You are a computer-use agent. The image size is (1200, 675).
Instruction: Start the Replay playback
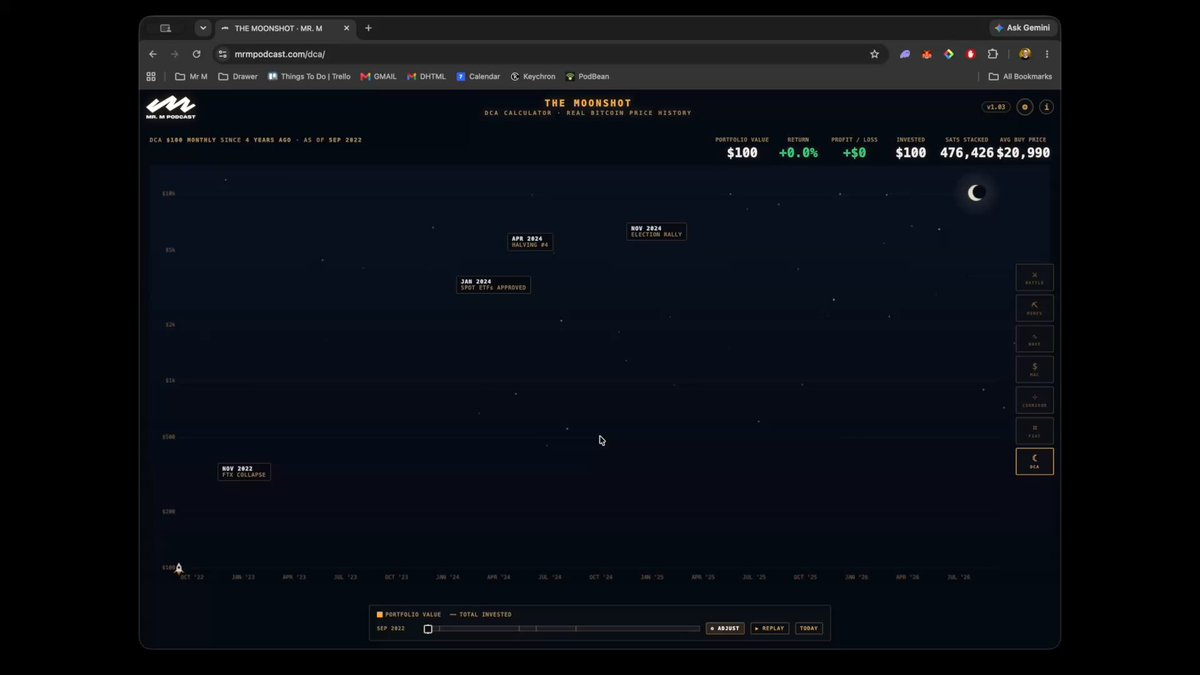coord(770,628)
